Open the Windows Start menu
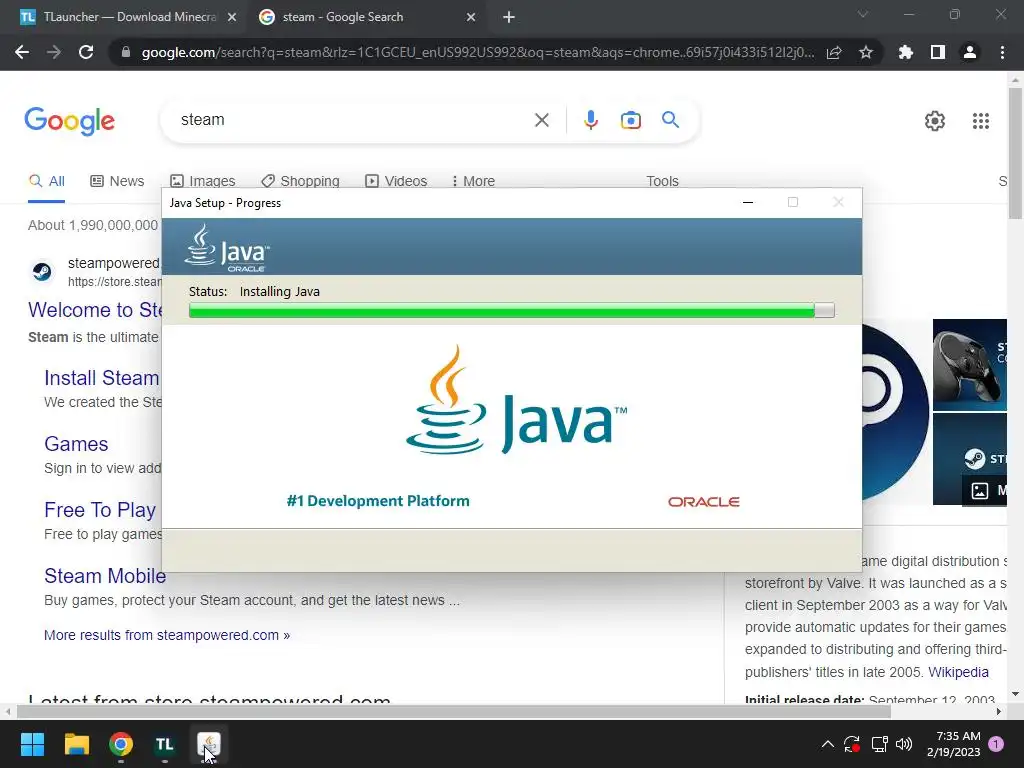 click(x=32, y=744)
